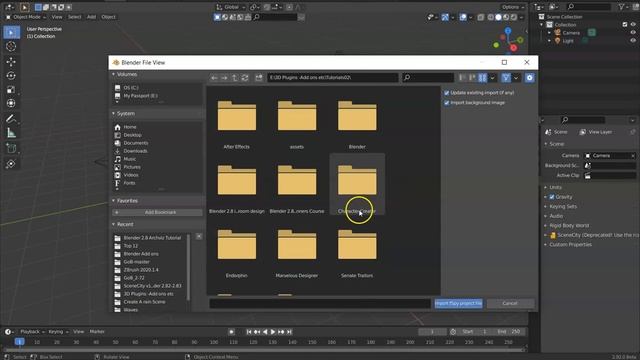Click Add Bookmark button

click(157, 212)
